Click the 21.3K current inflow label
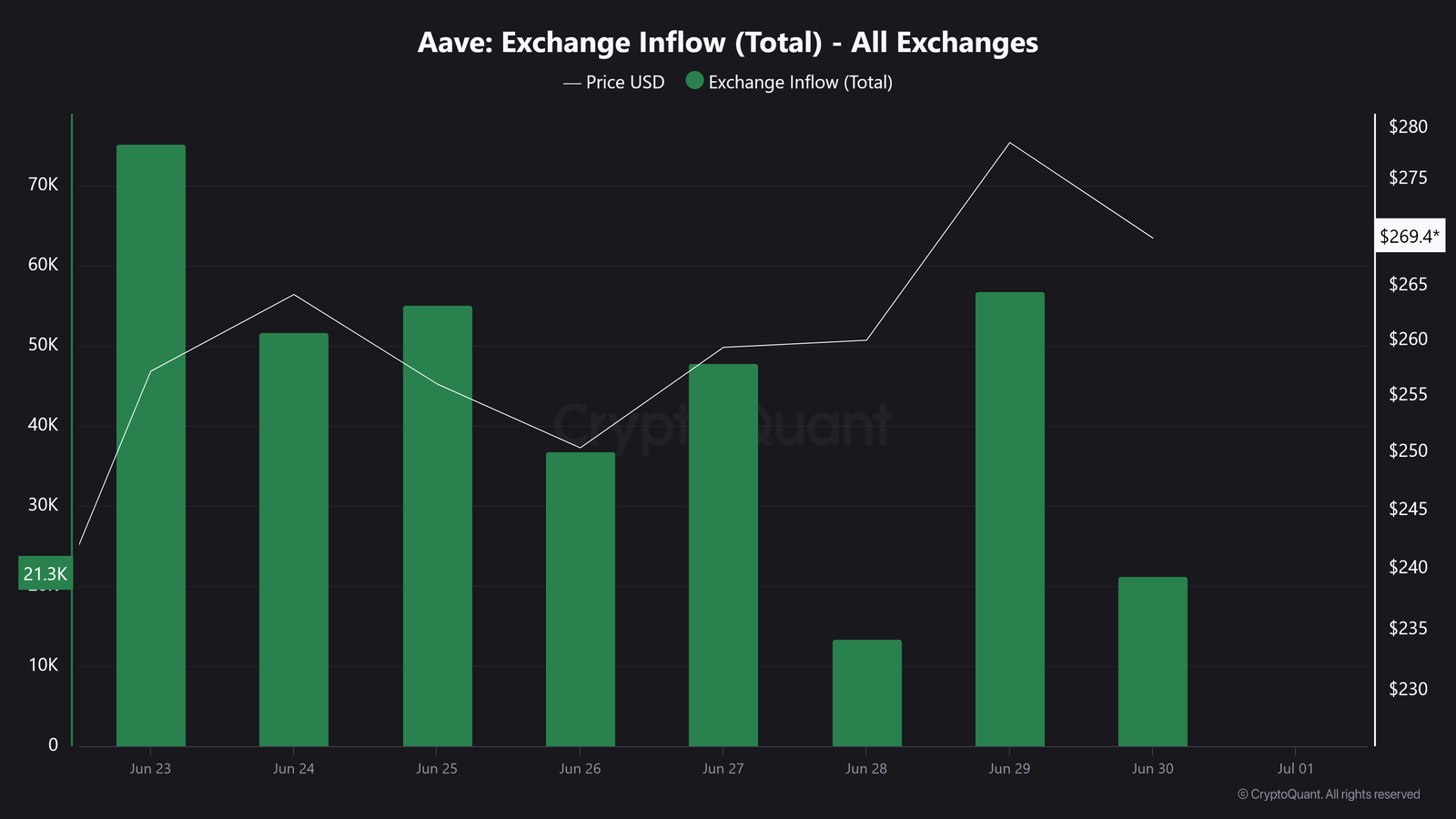The width and height of the screenshot is (1456, 819). tap(45, 573)
